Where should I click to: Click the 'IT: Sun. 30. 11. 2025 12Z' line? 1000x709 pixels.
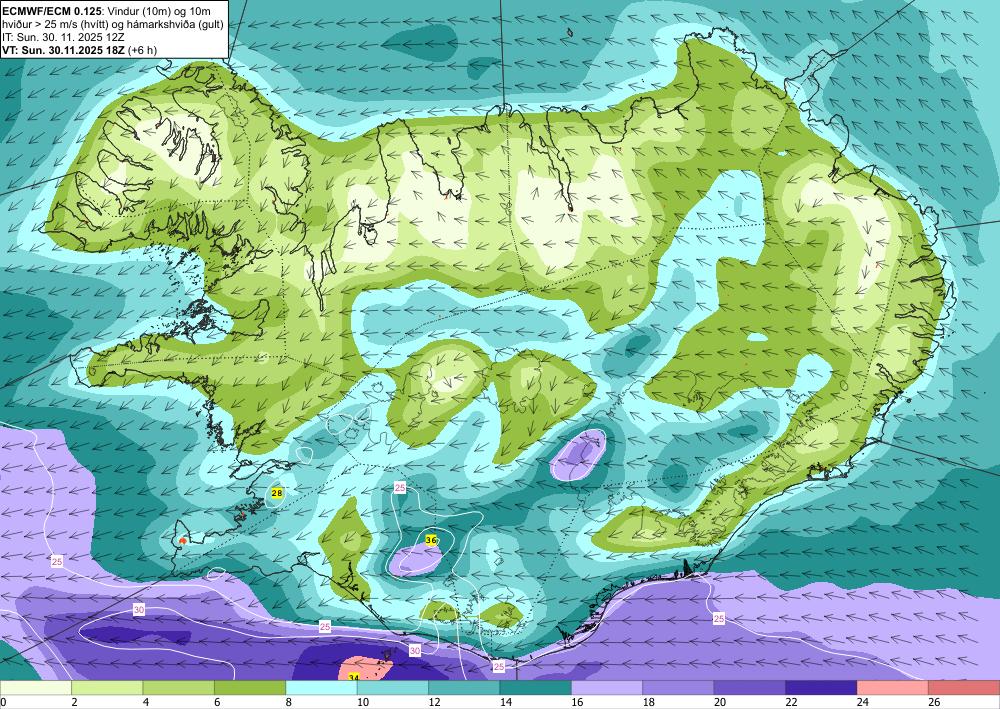tap(62, 37)
